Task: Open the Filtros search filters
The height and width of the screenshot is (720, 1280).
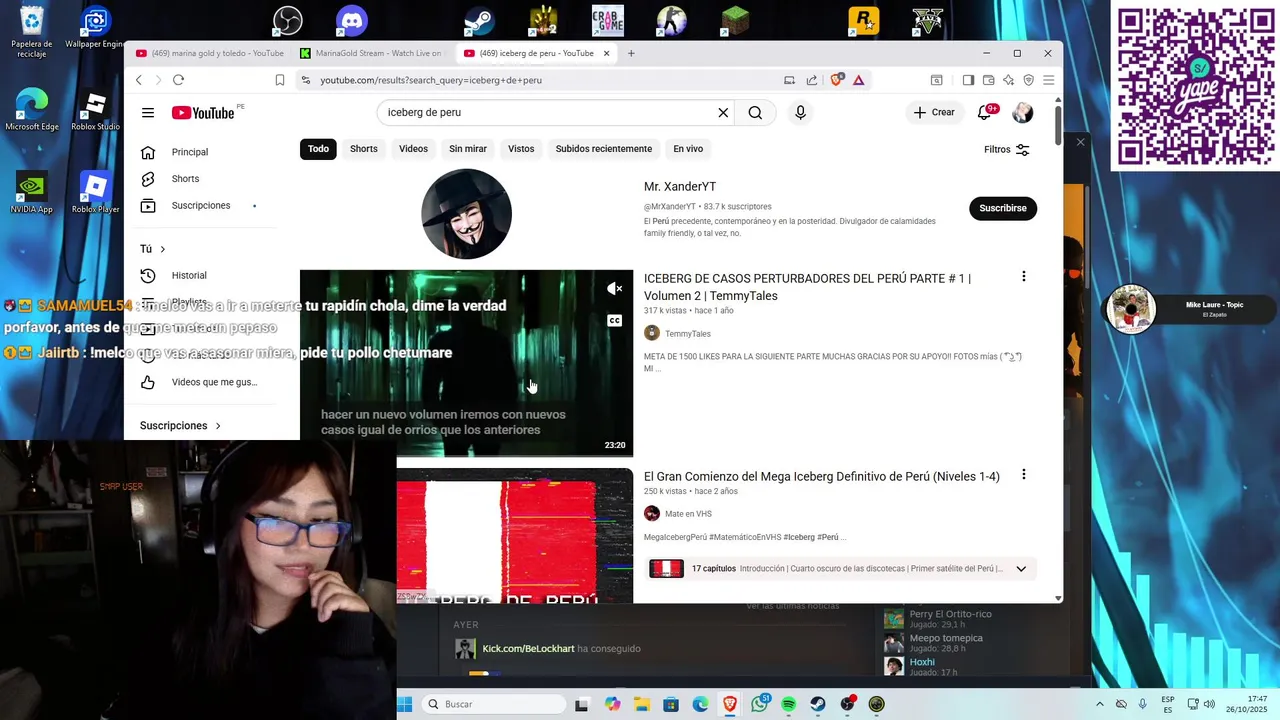Action: (x=1007, y=149)
